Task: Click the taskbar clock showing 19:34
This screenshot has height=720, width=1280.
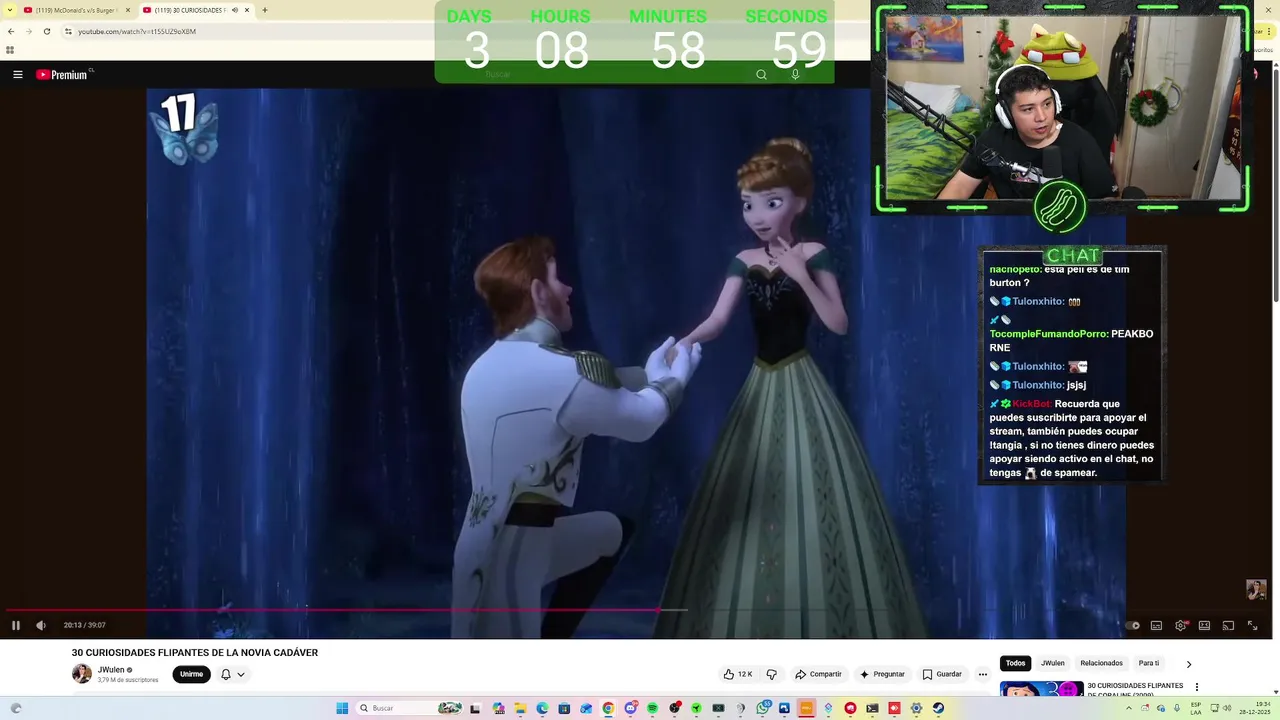Action: (x=1255, y=708)
